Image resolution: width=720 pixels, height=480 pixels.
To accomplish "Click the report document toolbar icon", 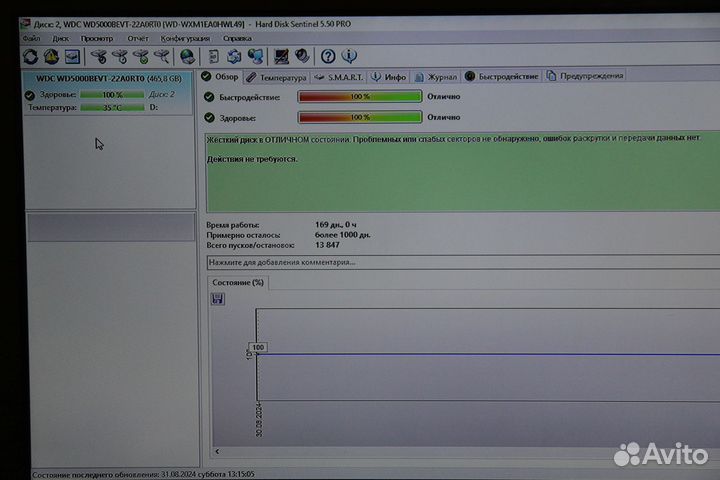I will tap(214, 56).
